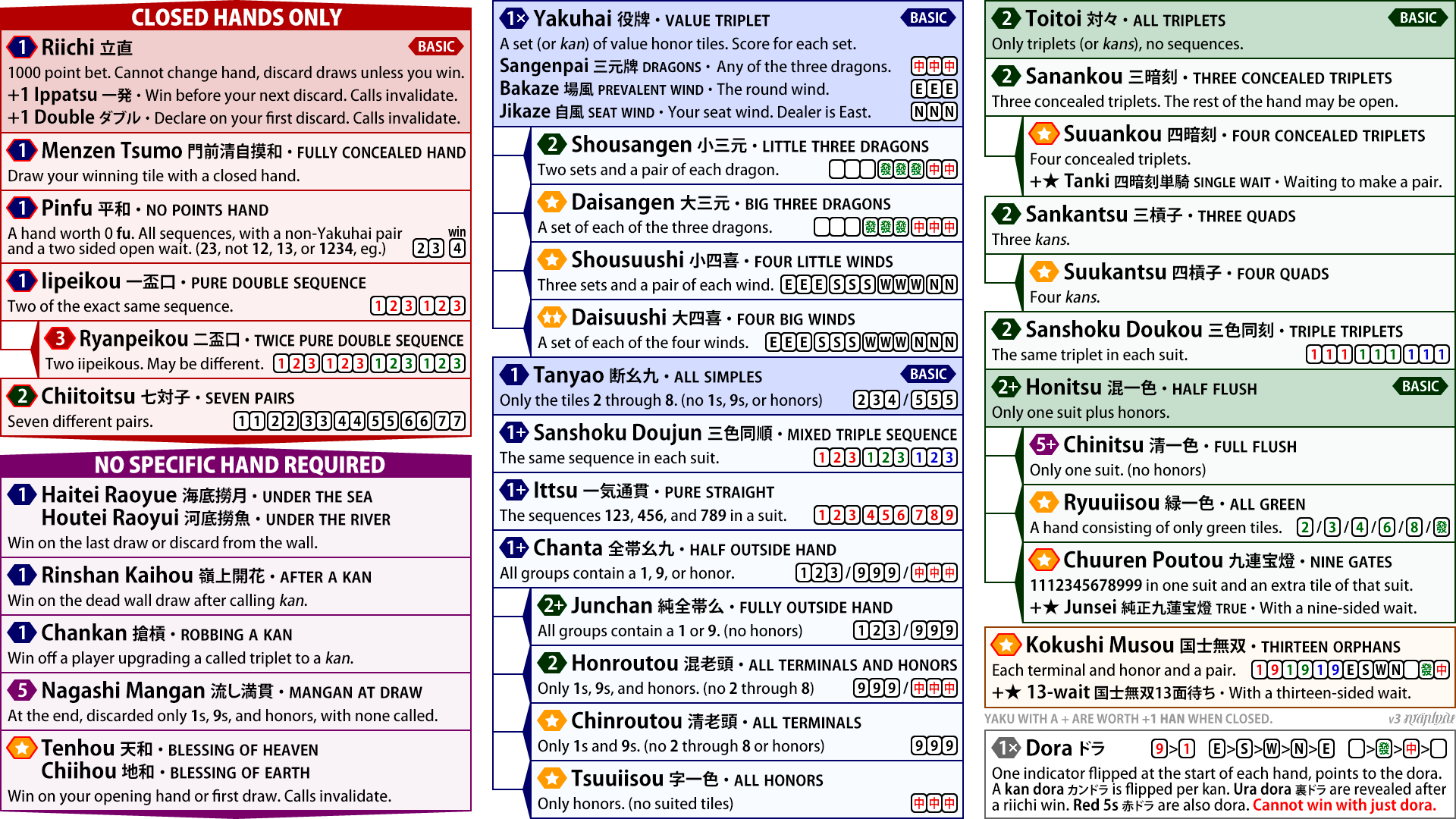The width and height of the screenshot is (1456, 819).
Task: Click the Riichi 1-han hexagon icon
Action: [x=22, y=47]
